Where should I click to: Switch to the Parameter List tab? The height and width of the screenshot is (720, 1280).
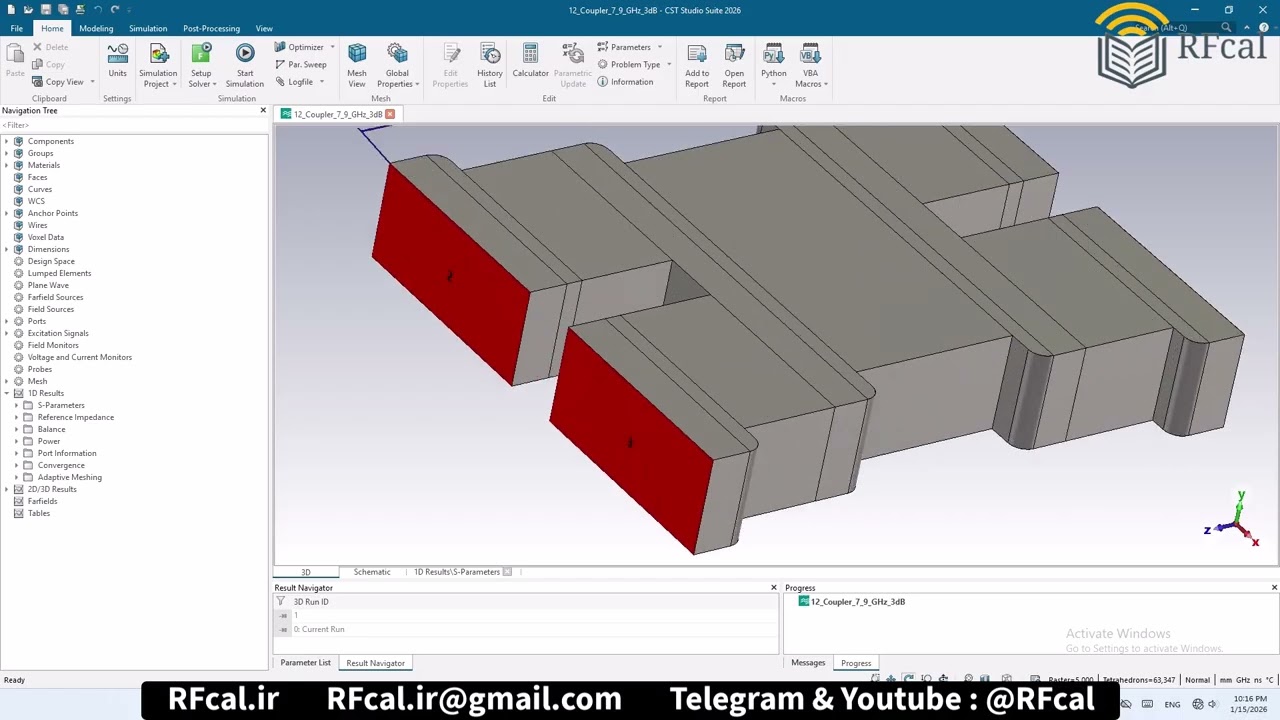tap(305, 663)
